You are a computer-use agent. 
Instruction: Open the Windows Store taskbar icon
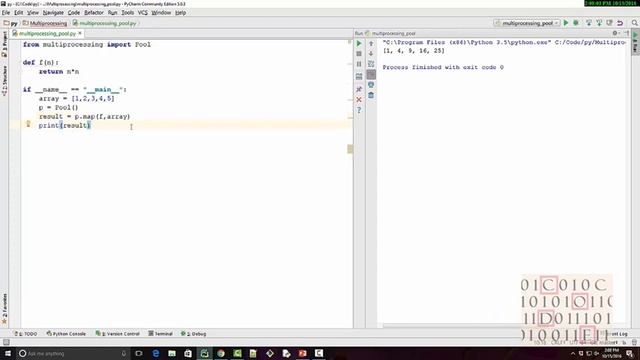point(188,353)
